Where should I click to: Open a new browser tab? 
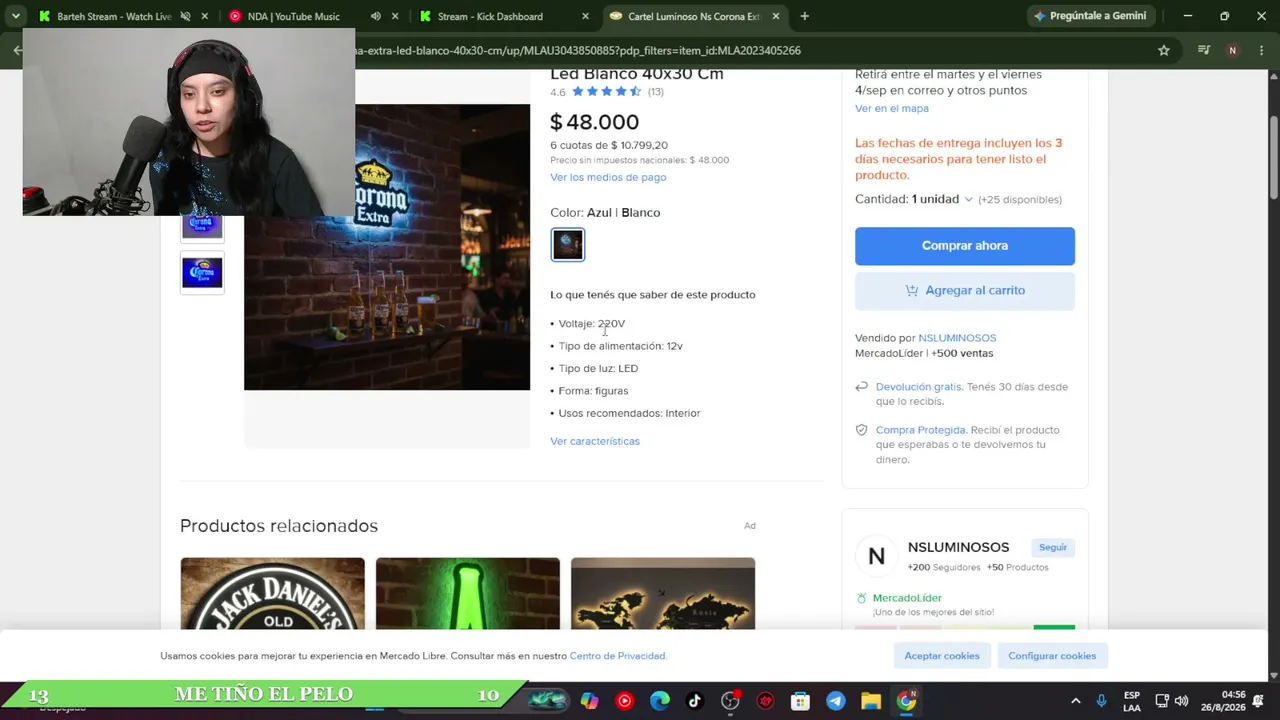[804, 16]
